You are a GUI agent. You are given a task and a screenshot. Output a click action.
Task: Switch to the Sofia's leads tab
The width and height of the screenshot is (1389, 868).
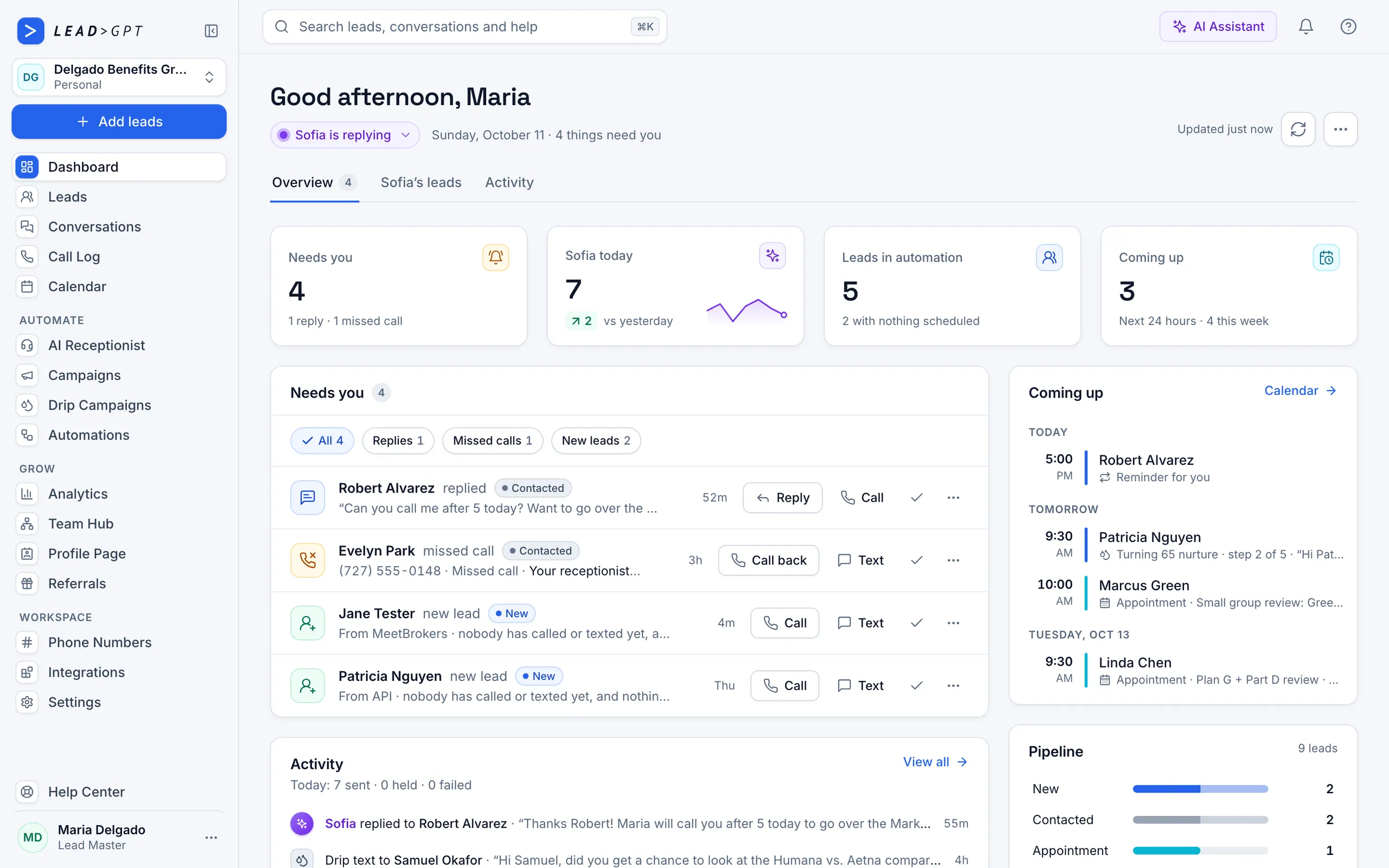coord(420,183)
